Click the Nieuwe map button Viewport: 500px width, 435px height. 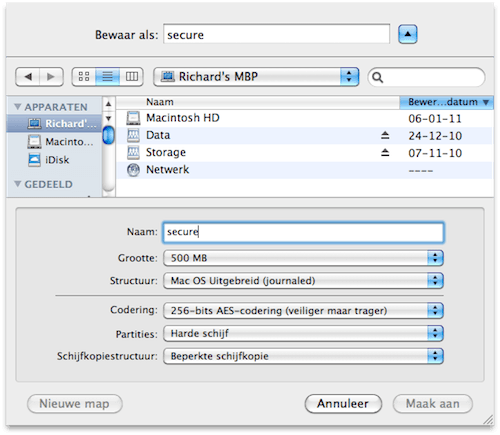tap(75, 404)
